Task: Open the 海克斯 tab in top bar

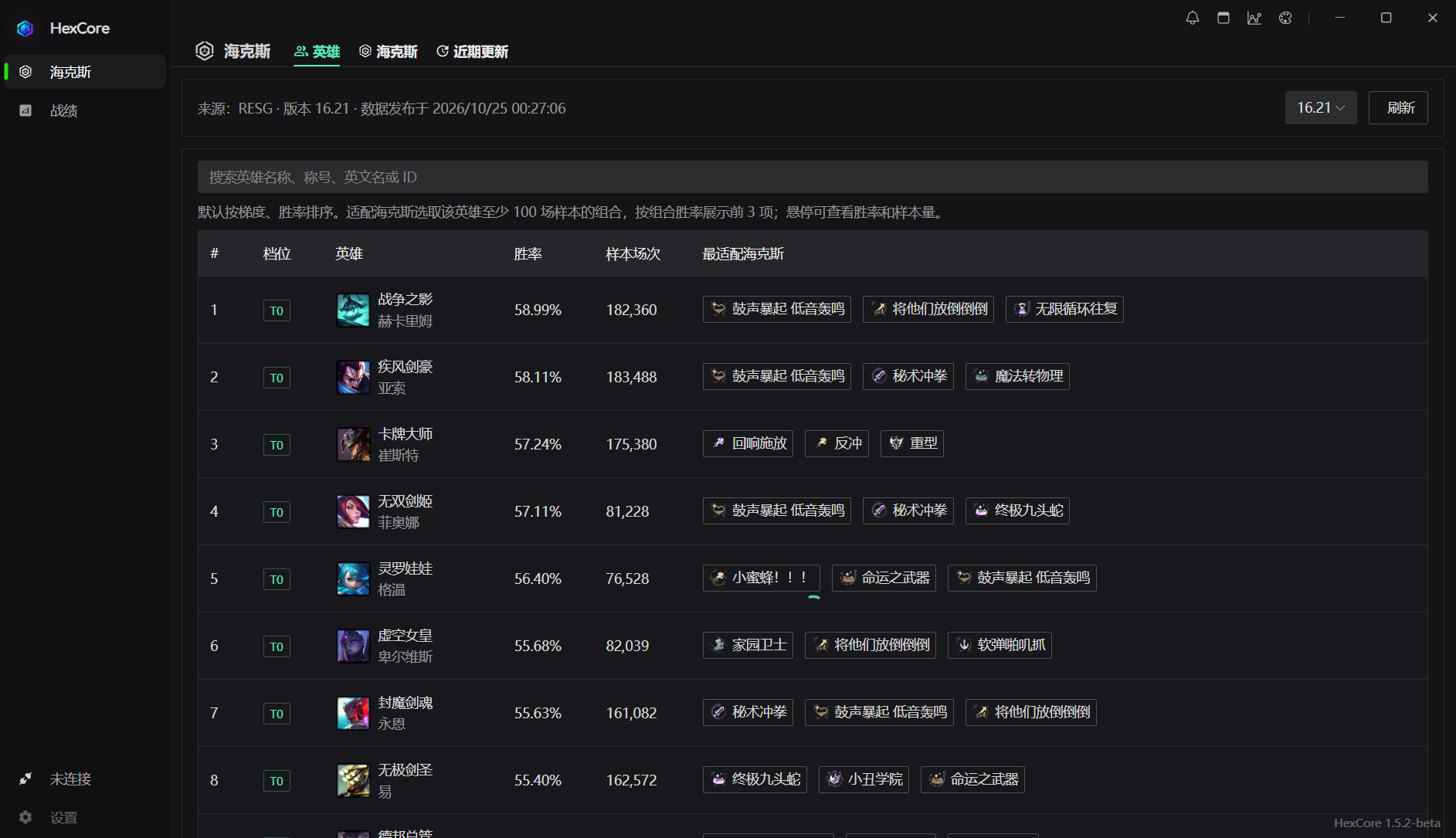Action: tap(389, 52)
